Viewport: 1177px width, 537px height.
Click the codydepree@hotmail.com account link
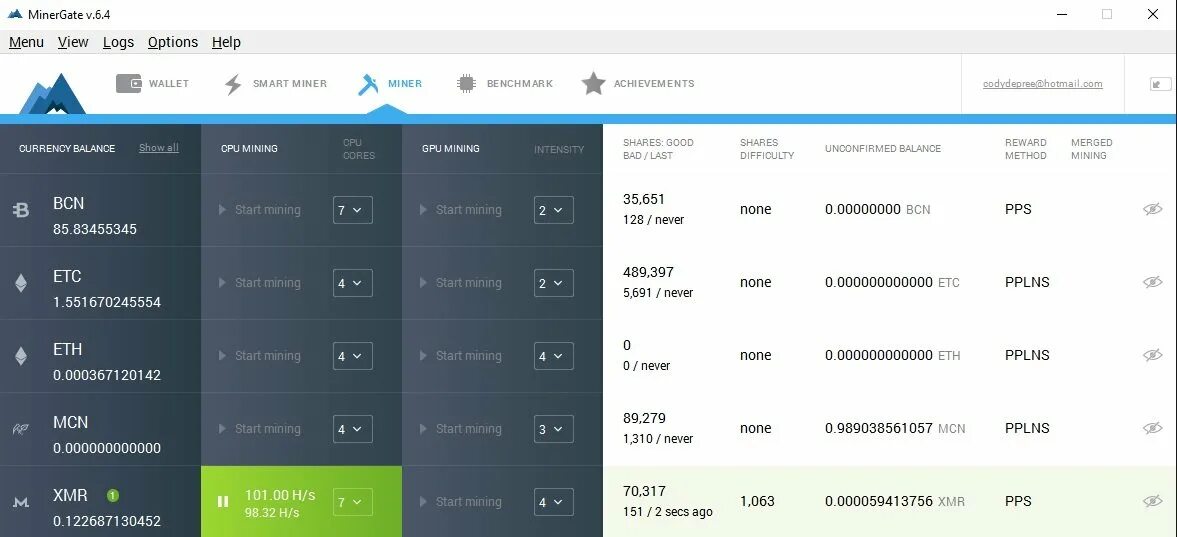coord(1043,84)
